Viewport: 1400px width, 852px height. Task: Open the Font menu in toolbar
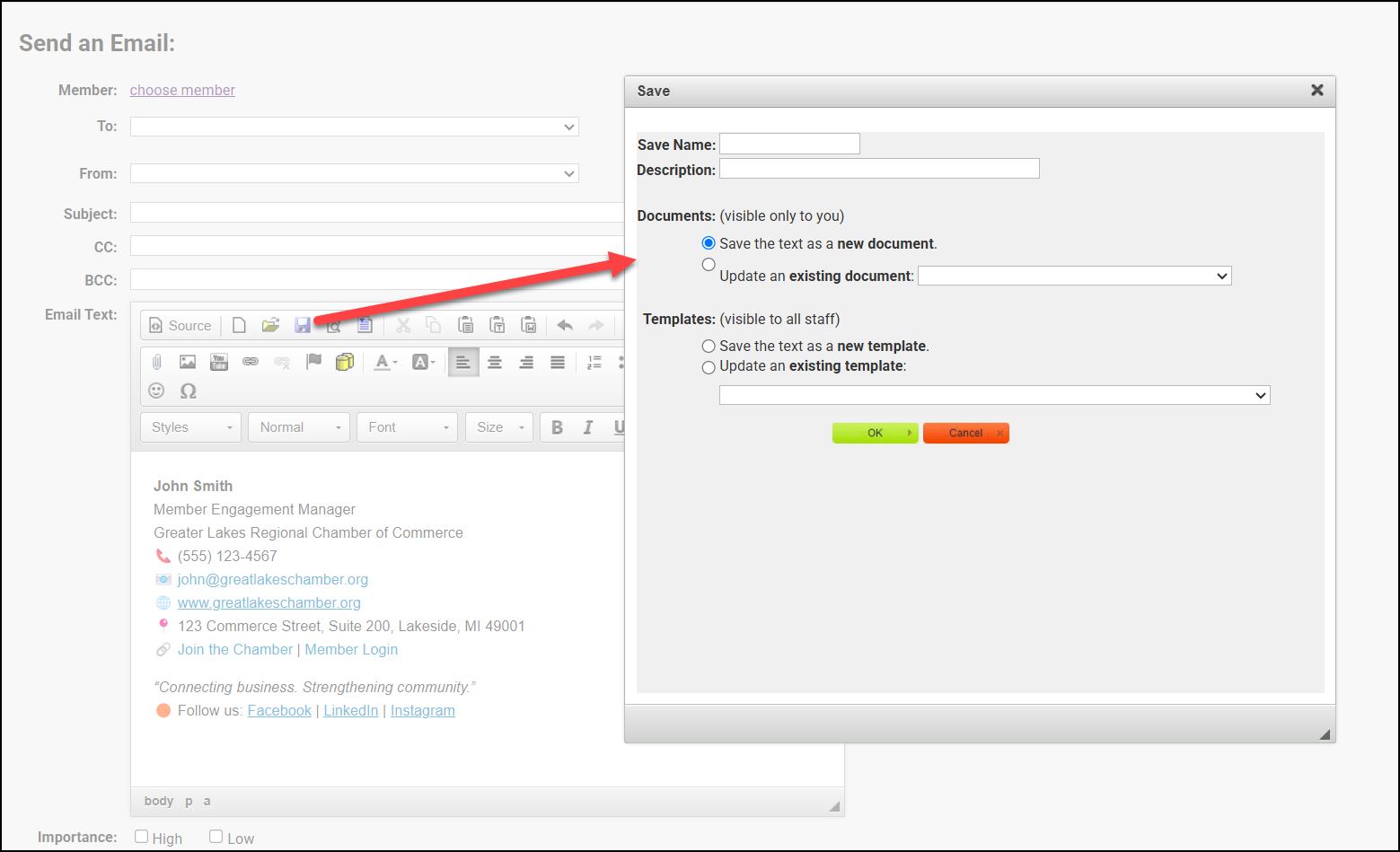click(407, 427)
